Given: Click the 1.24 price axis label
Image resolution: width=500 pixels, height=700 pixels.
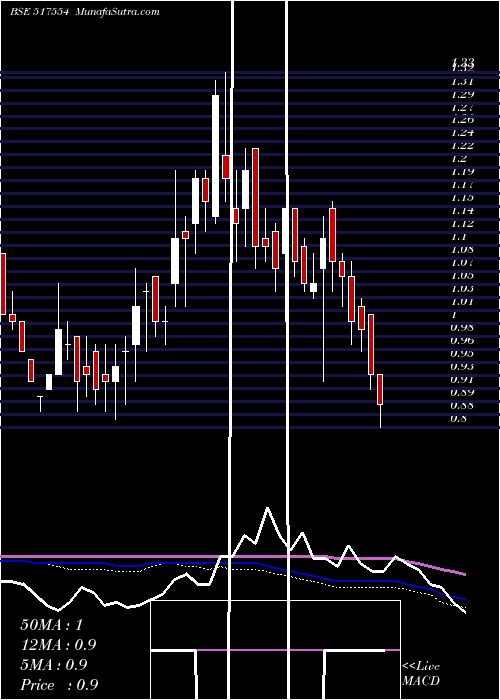Looking at the screenshot, I should tap(462, 133).
